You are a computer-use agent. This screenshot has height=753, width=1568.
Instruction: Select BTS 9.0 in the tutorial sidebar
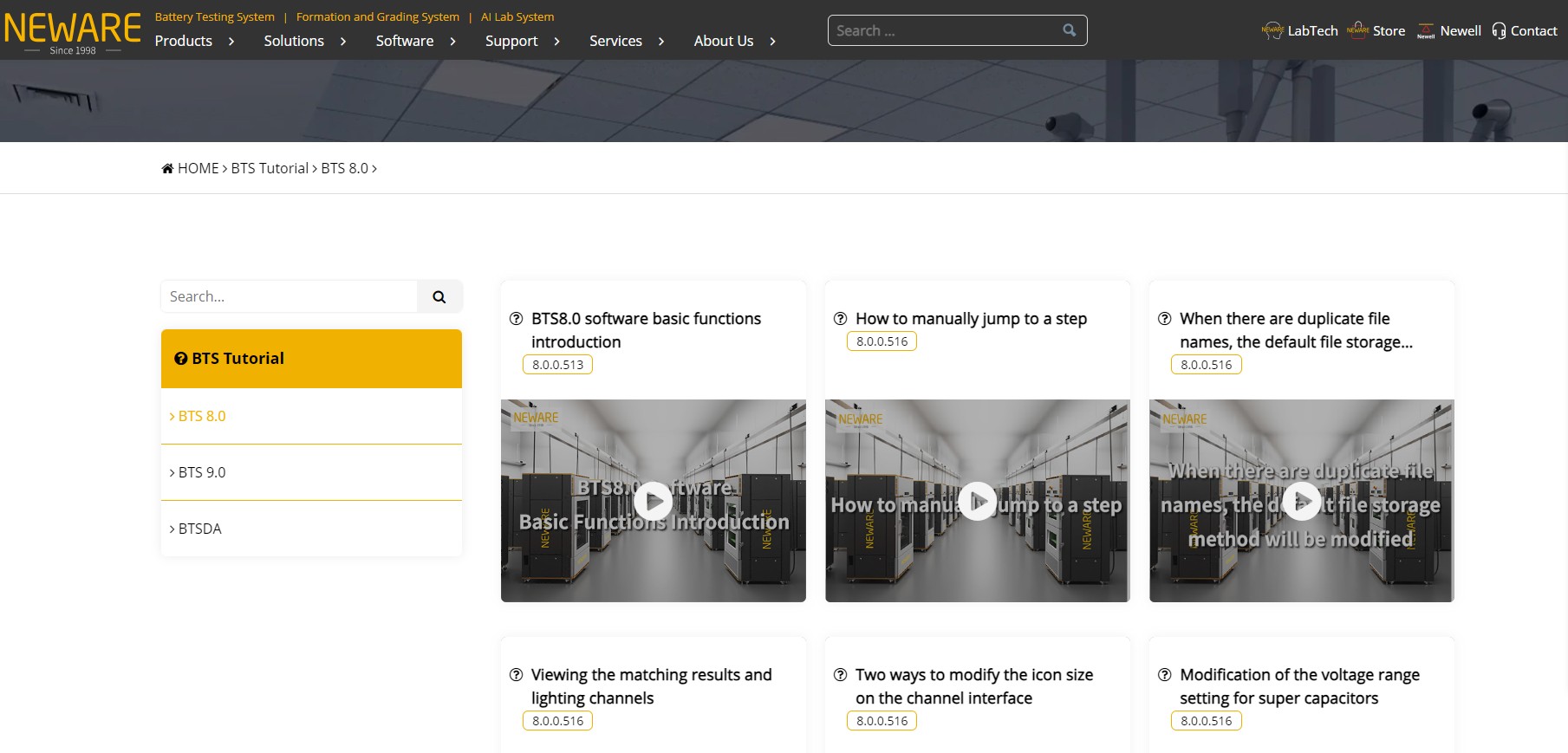point(311,472)
